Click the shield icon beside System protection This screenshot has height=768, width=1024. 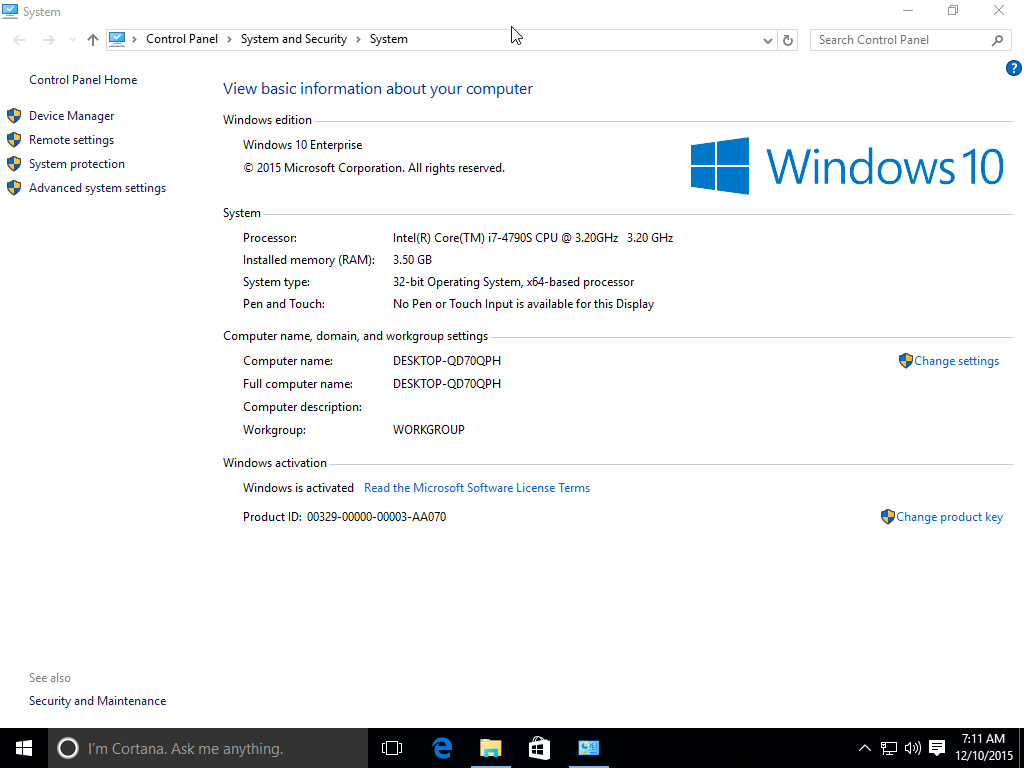[x=14, y=164]
